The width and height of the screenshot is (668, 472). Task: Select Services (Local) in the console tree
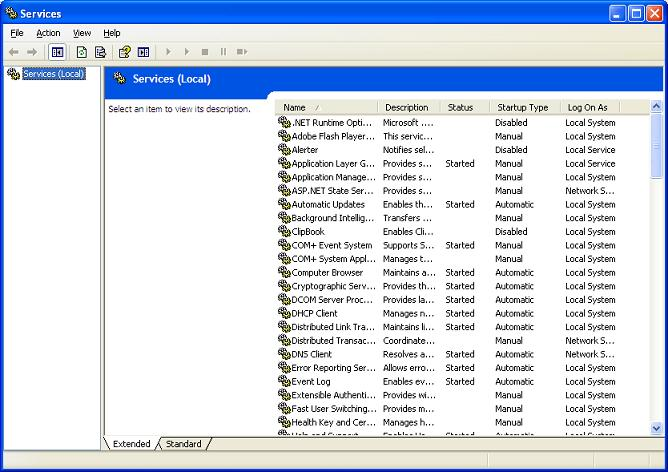[x=54, y=74]
